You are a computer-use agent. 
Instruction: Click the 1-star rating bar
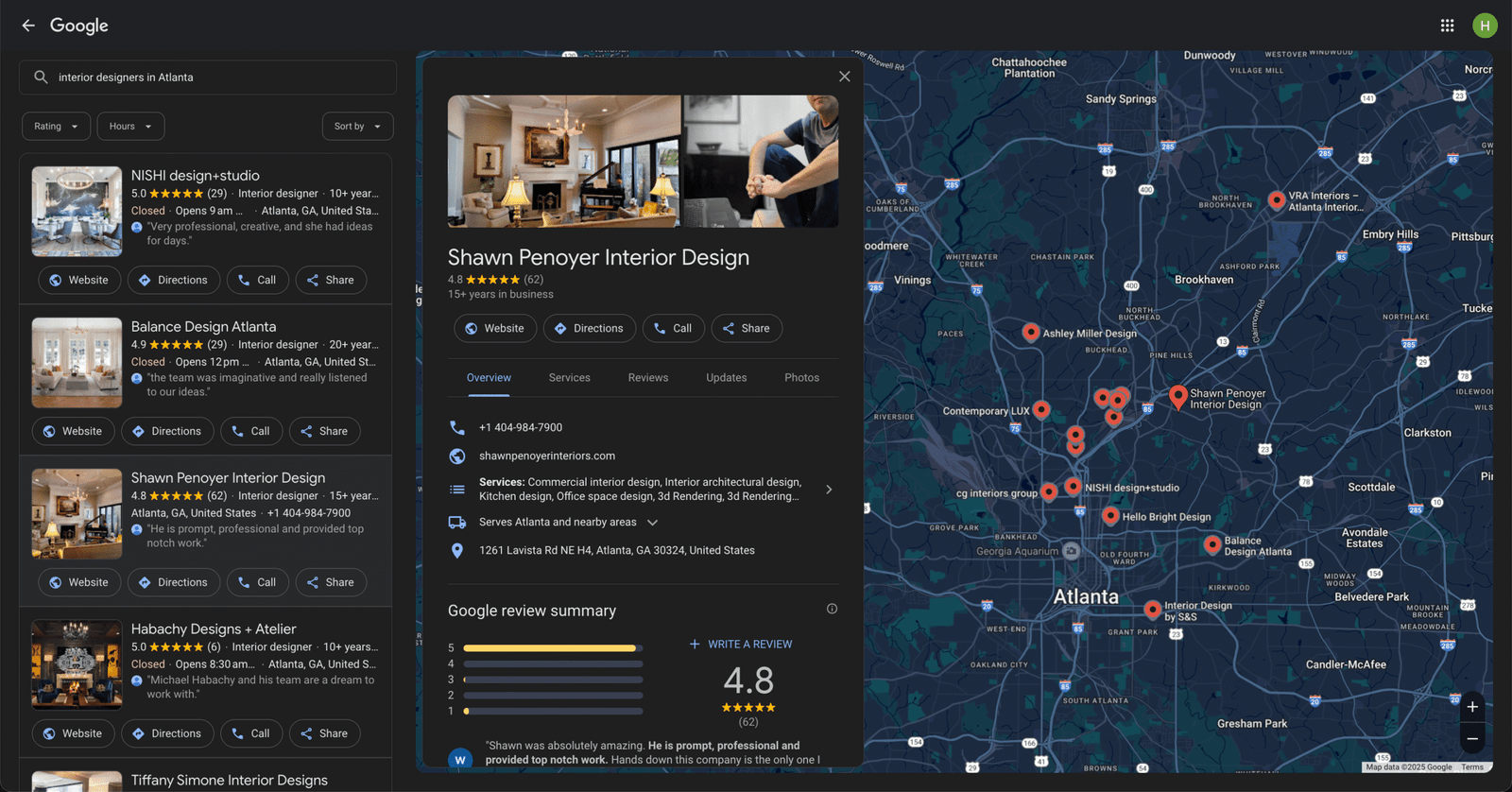[x=553, y=711]
